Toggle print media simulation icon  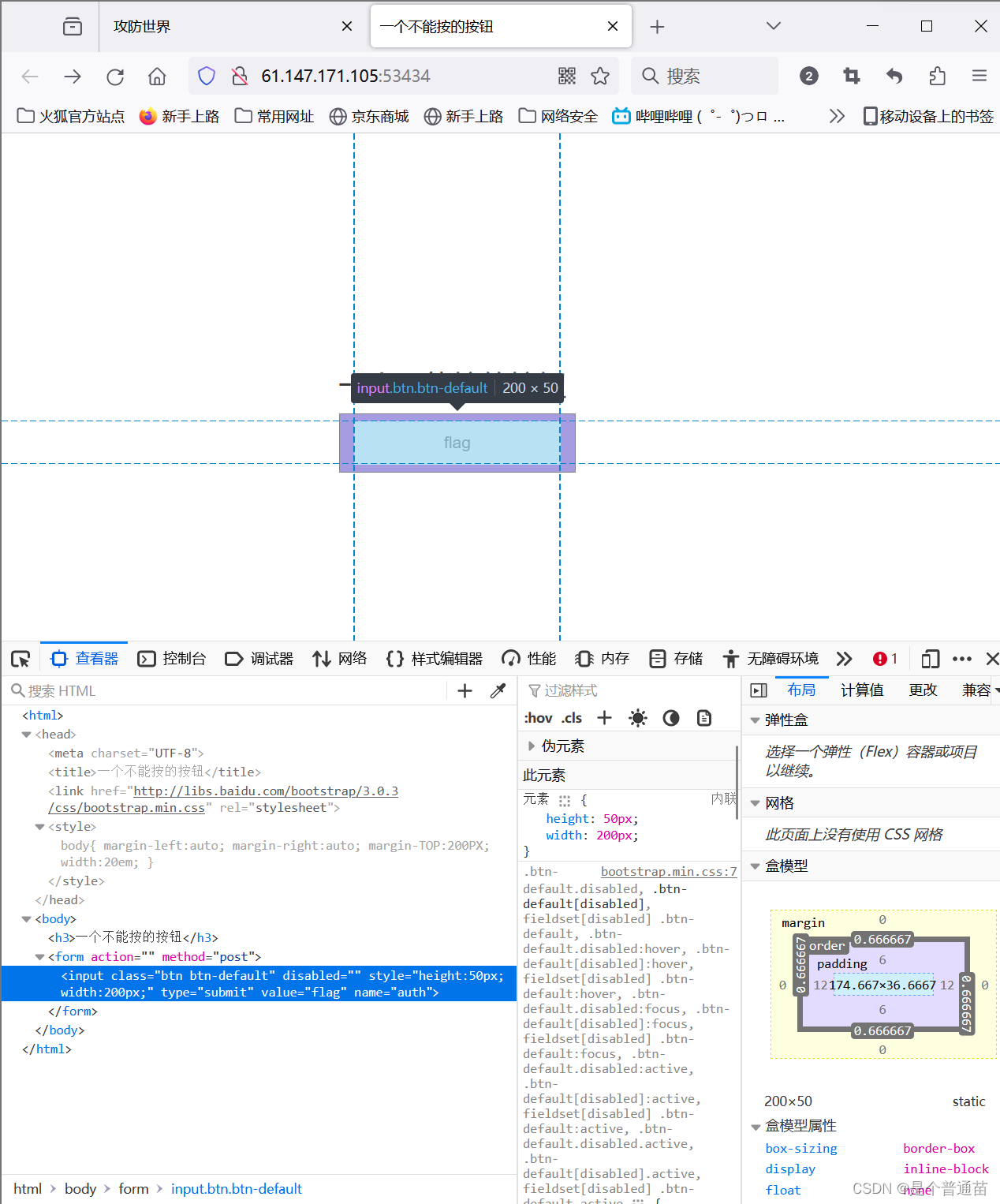703,718
